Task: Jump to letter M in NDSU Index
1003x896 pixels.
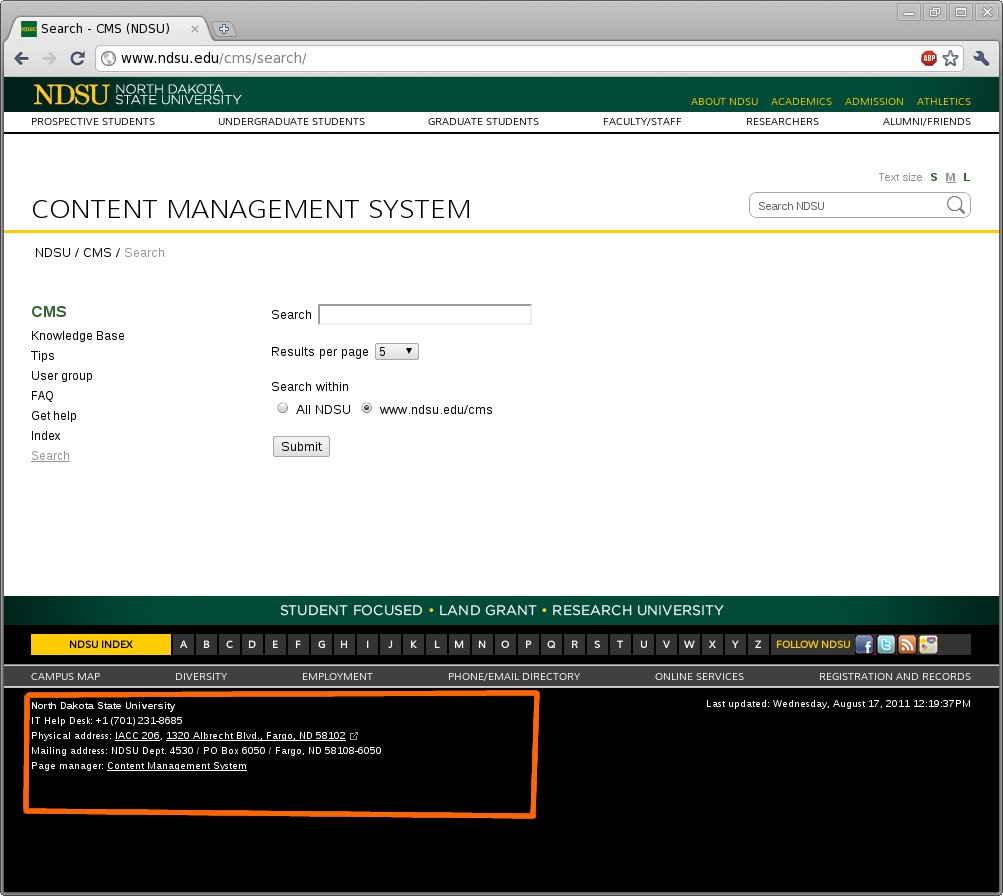Action: 458,645
